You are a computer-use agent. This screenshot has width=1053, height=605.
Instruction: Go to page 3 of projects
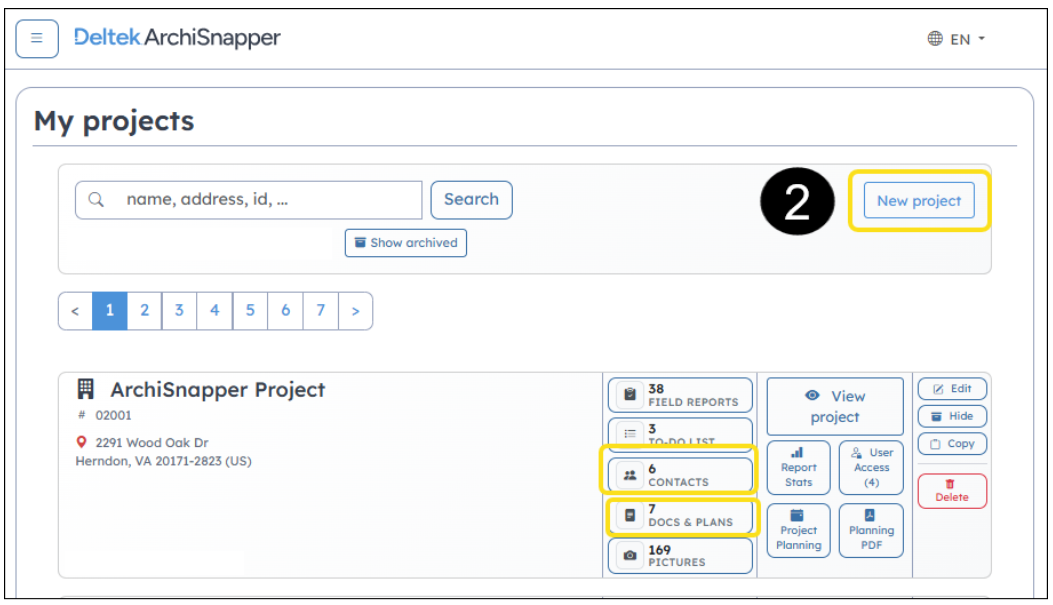point(179,311)
